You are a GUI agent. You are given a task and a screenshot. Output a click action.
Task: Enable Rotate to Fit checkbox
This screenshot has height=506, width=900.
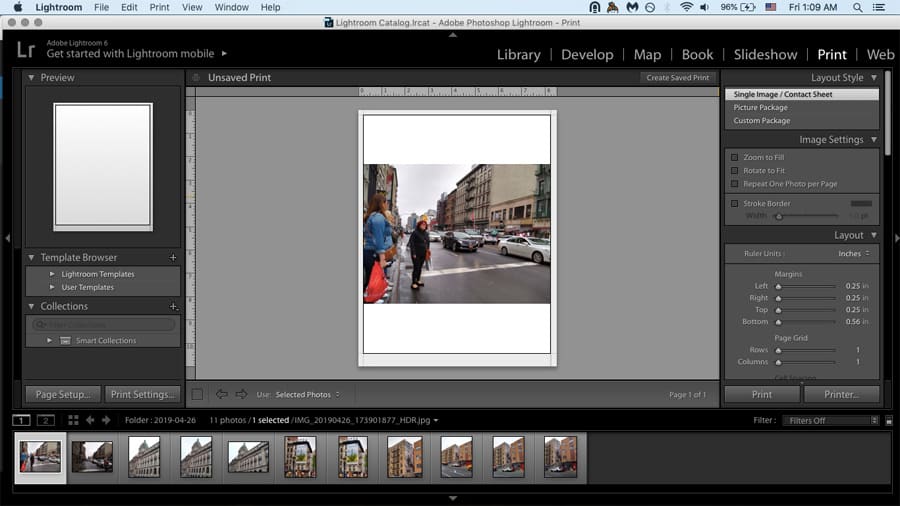pyautogui.click(x=734, y=170)
